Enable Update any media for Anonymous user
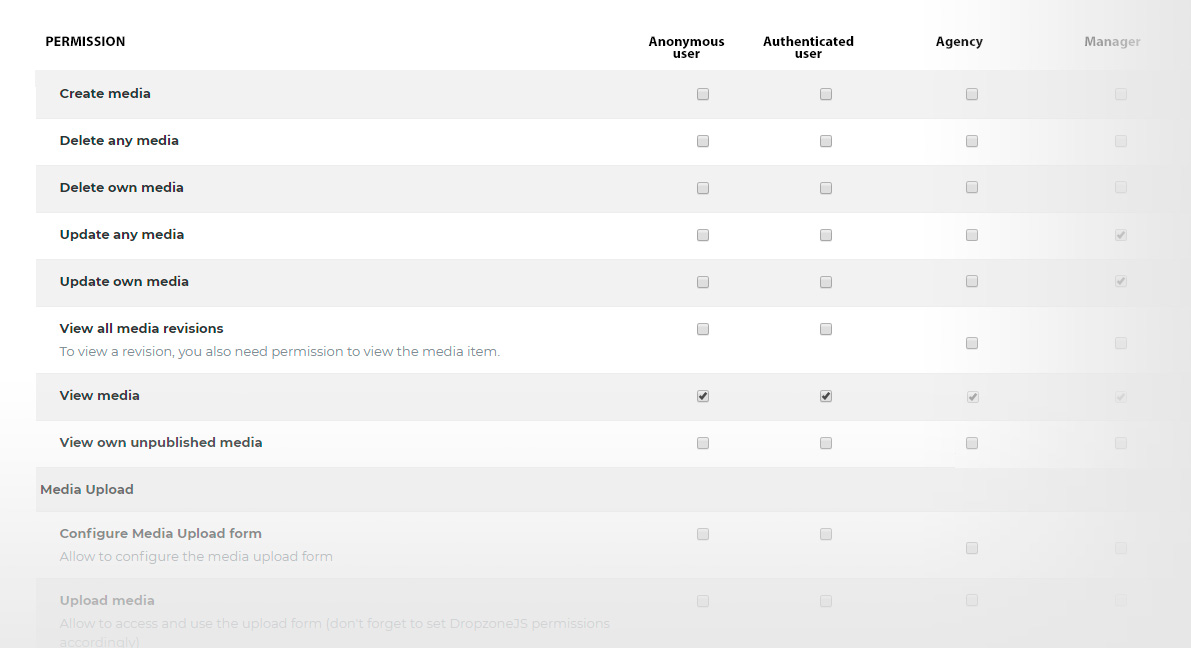 703,235
